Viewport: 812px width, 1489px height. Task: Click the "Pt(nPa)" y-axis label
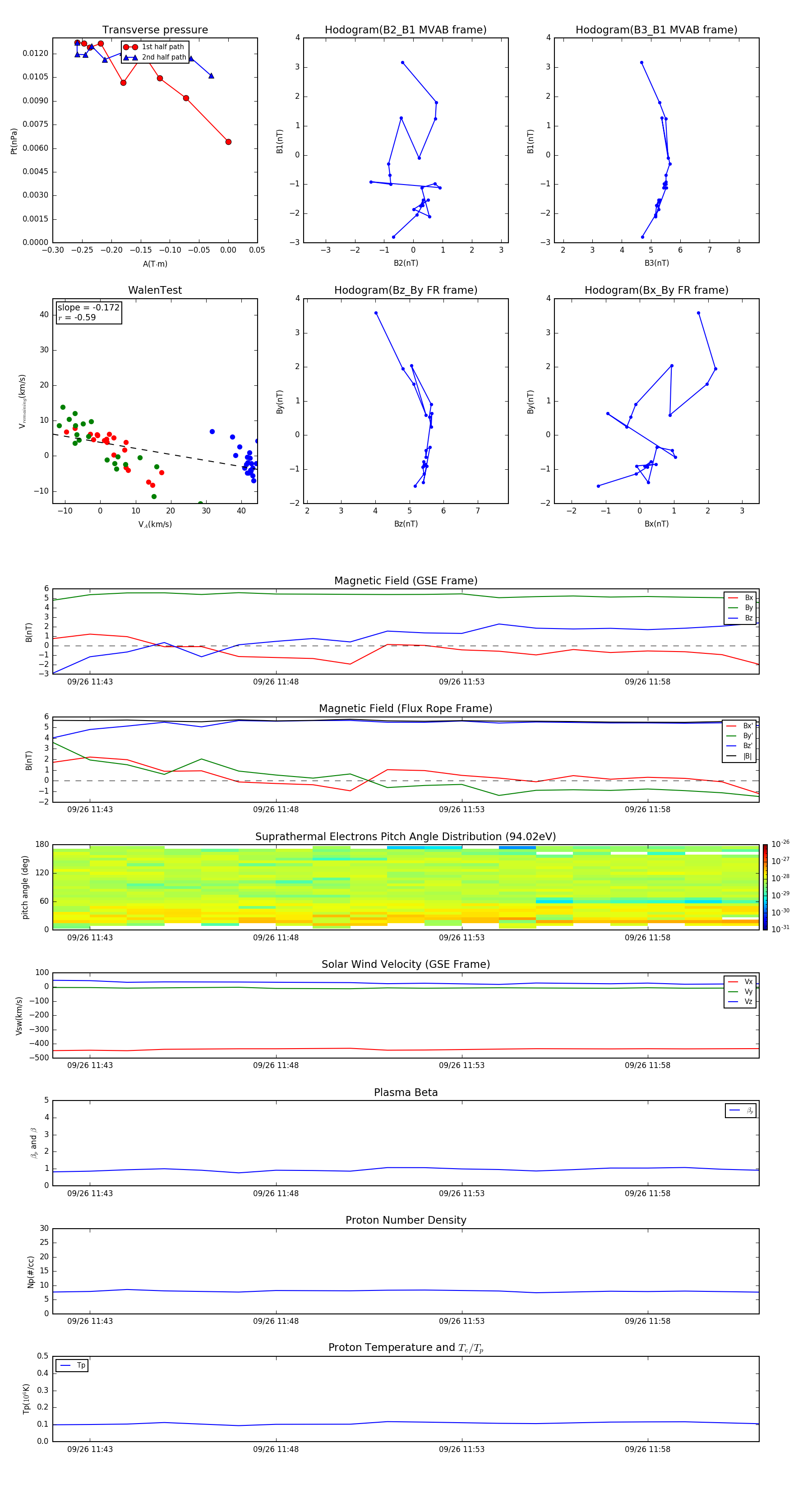[14, 140]
